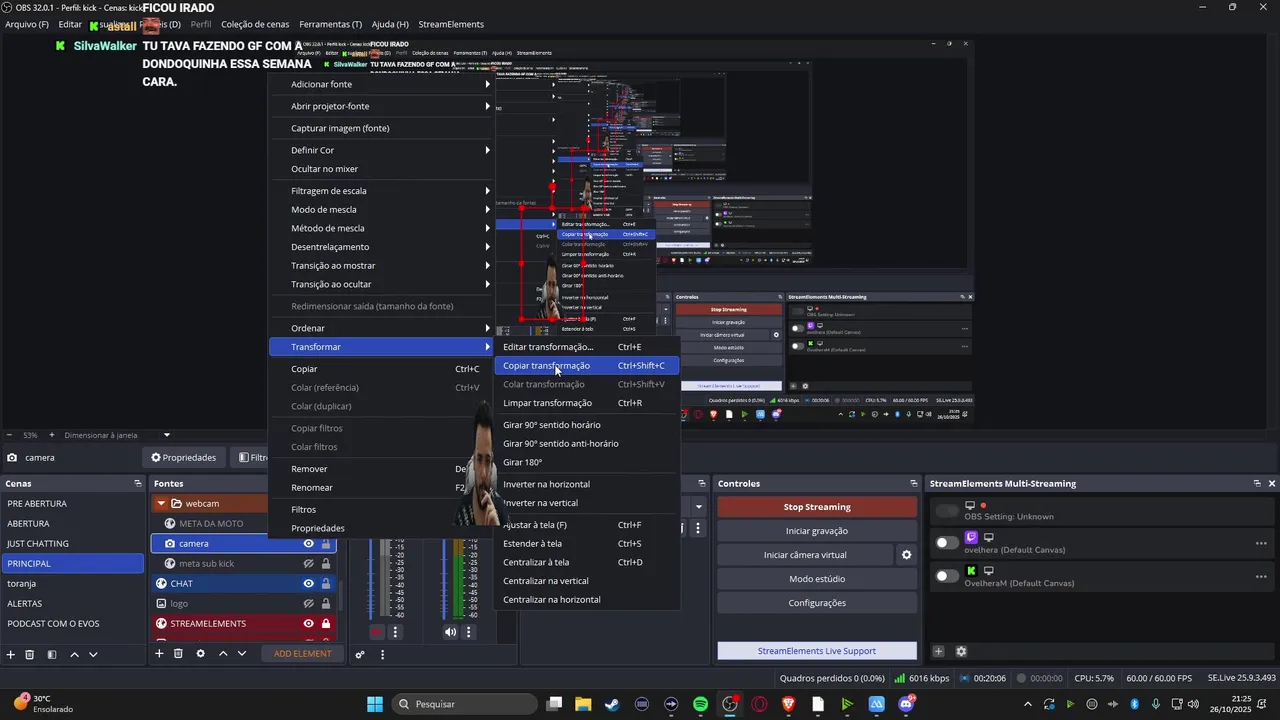Expand Transição ao mostrar submenu
The image size is (1280, 720).
[x=381, y=265]
